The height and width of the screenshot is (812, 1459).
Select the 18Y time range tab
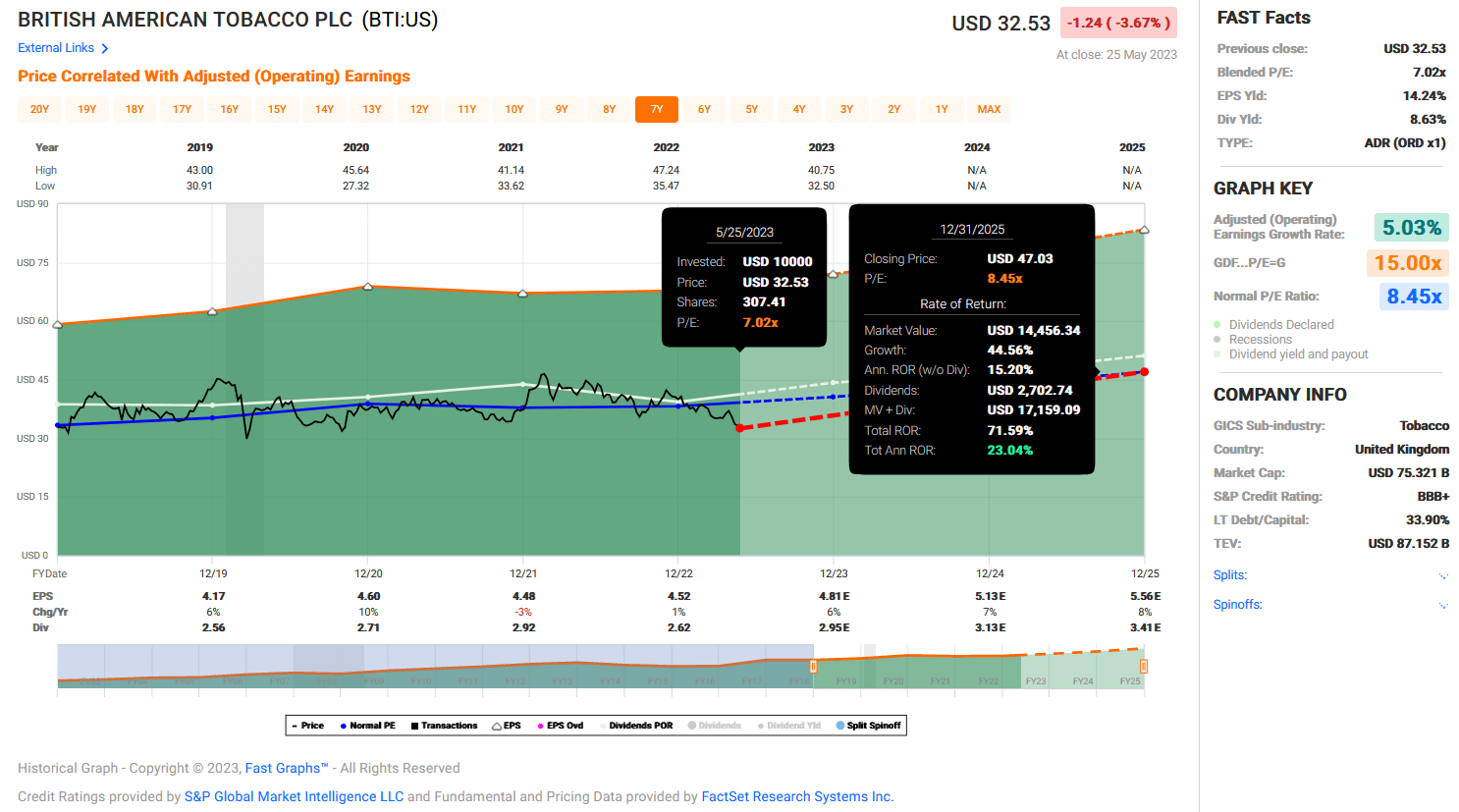pyautogui.click(x=135, y=109)
